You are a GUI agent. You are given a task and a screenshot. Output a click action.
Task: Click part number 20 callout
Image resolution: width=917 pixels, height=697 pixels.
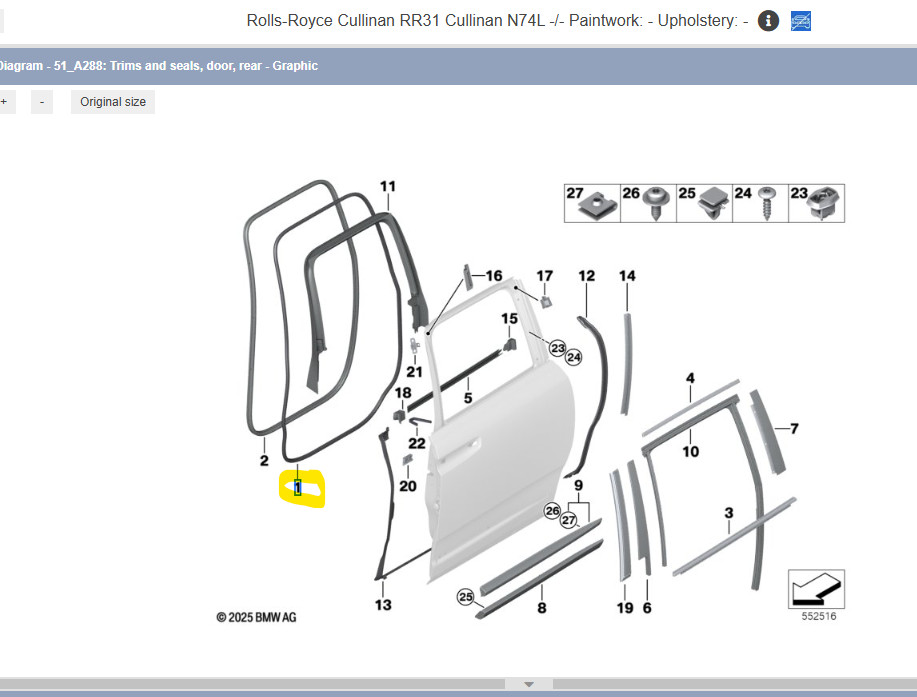pyautogui.click(x=408, y=486)
